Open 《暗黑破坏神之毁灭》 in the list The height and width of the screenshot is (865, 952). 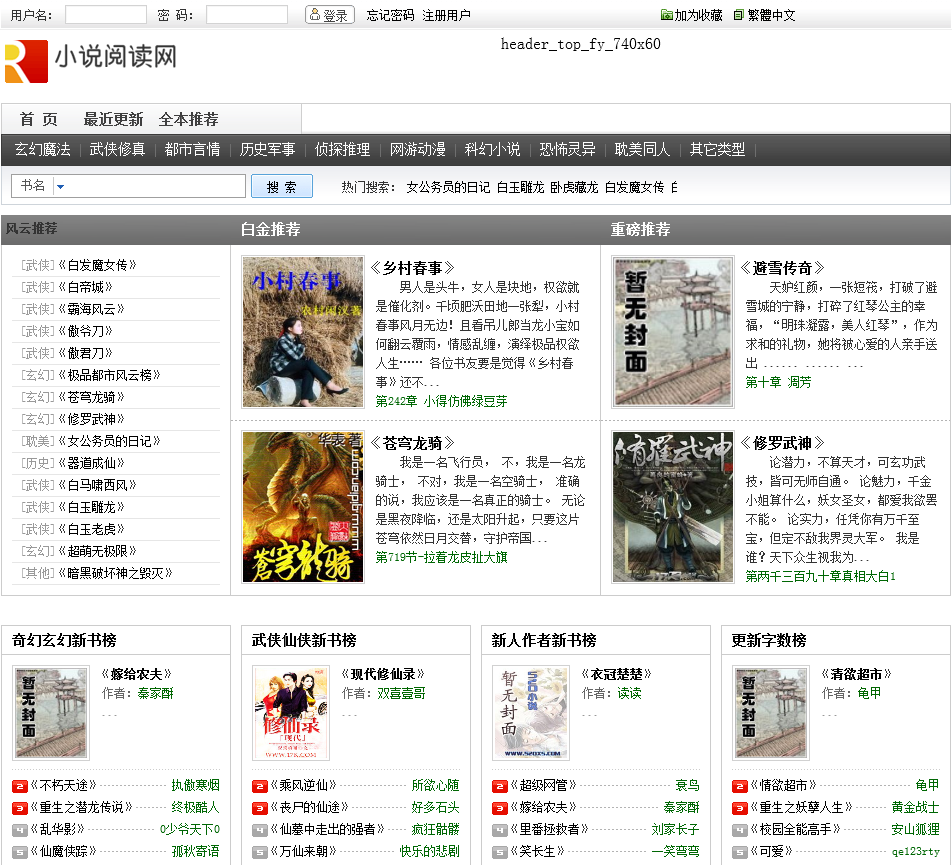(115, 573)
